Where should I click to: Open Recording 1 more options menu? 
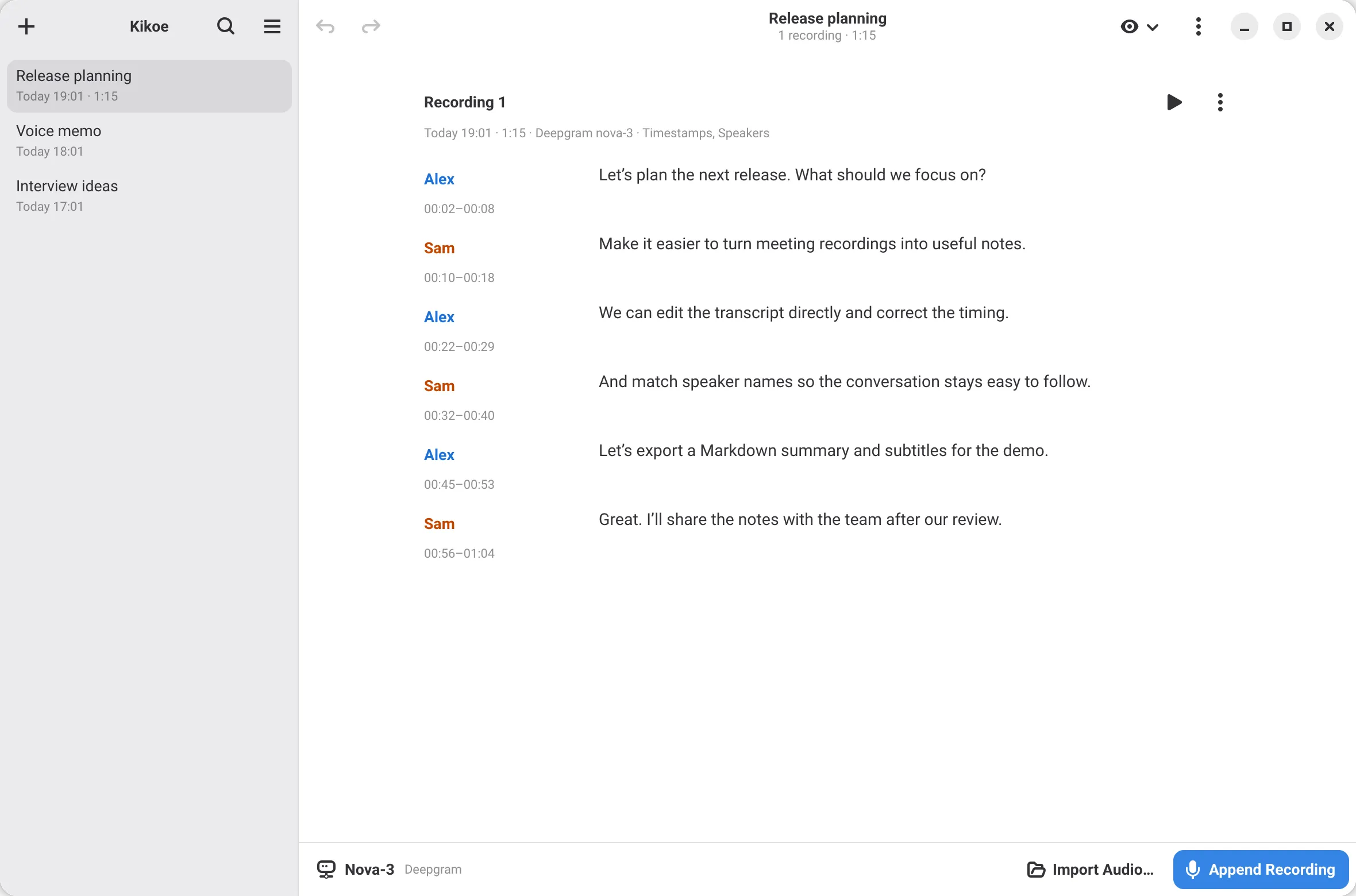1220,102
